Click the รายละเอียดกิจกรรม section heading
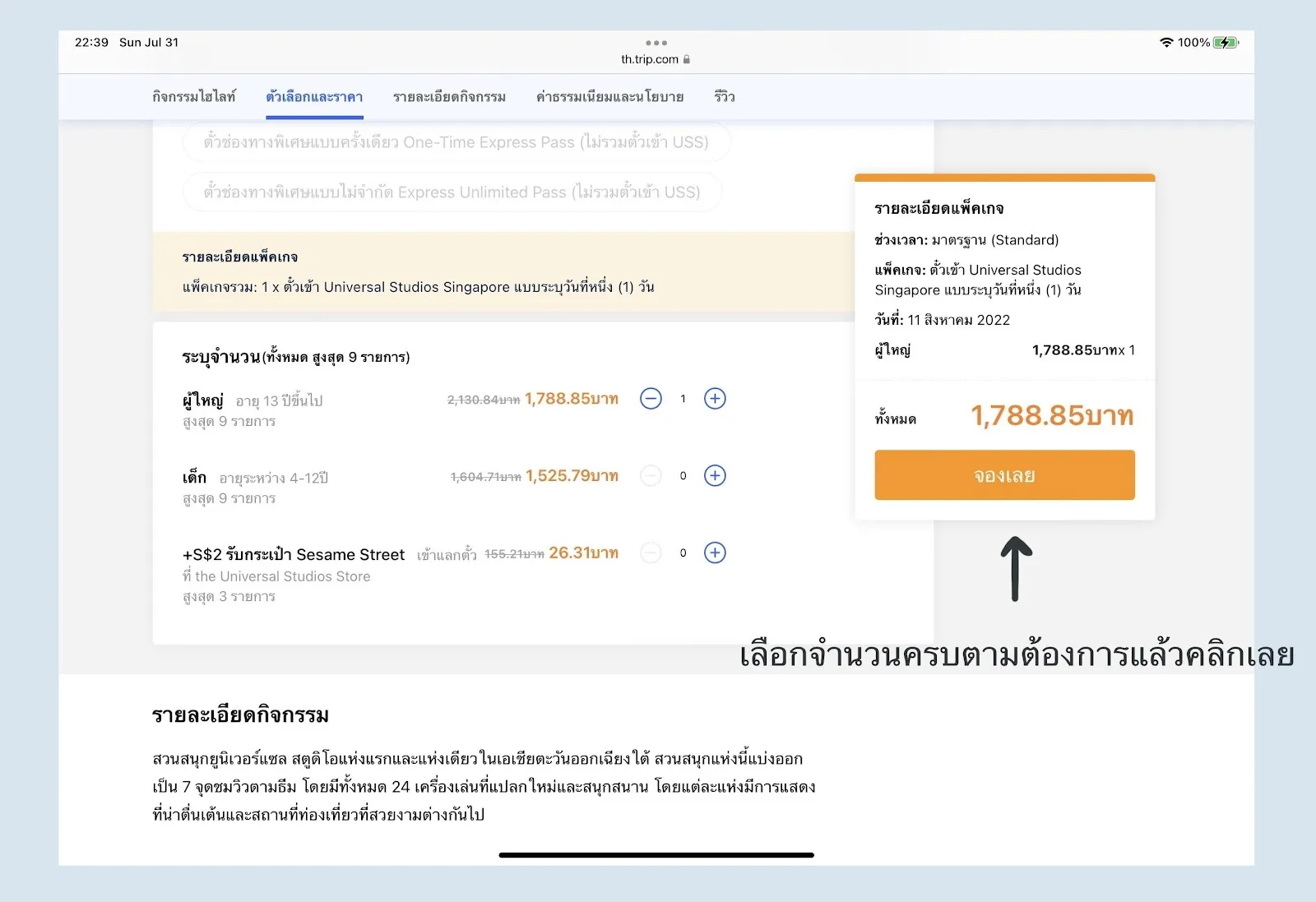 click(x=240, y=715)
